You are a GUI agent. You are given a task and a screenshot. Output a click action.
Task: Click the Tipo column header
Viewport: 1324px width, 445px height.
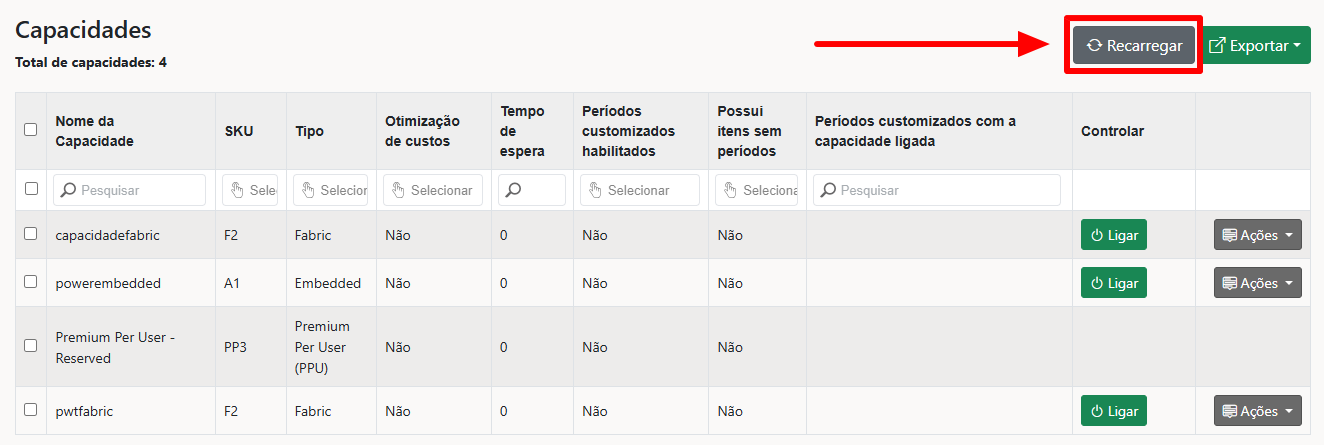click(x=309, y=131)
